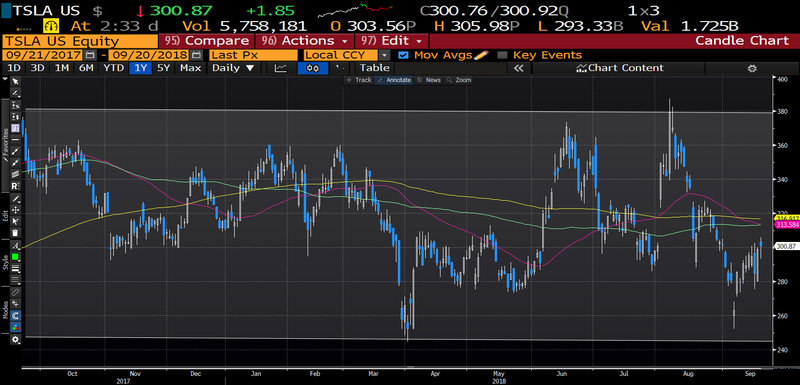Screen dimensions: 800x385
Task: Select the highlighted rectangle annotation tool
Action: [15, 128]
